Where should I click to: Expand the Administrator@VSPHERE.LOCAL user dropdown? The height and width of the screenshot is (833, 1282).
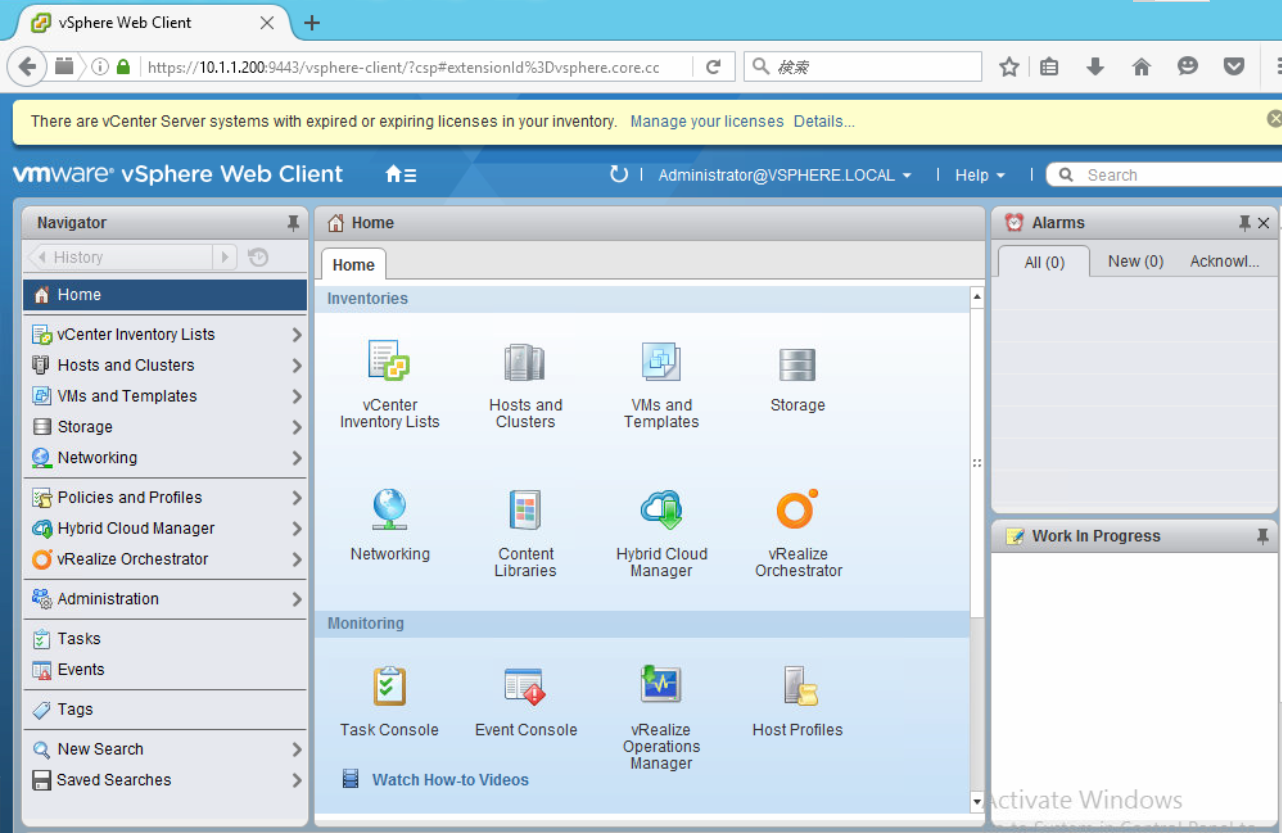coord(785,175)
